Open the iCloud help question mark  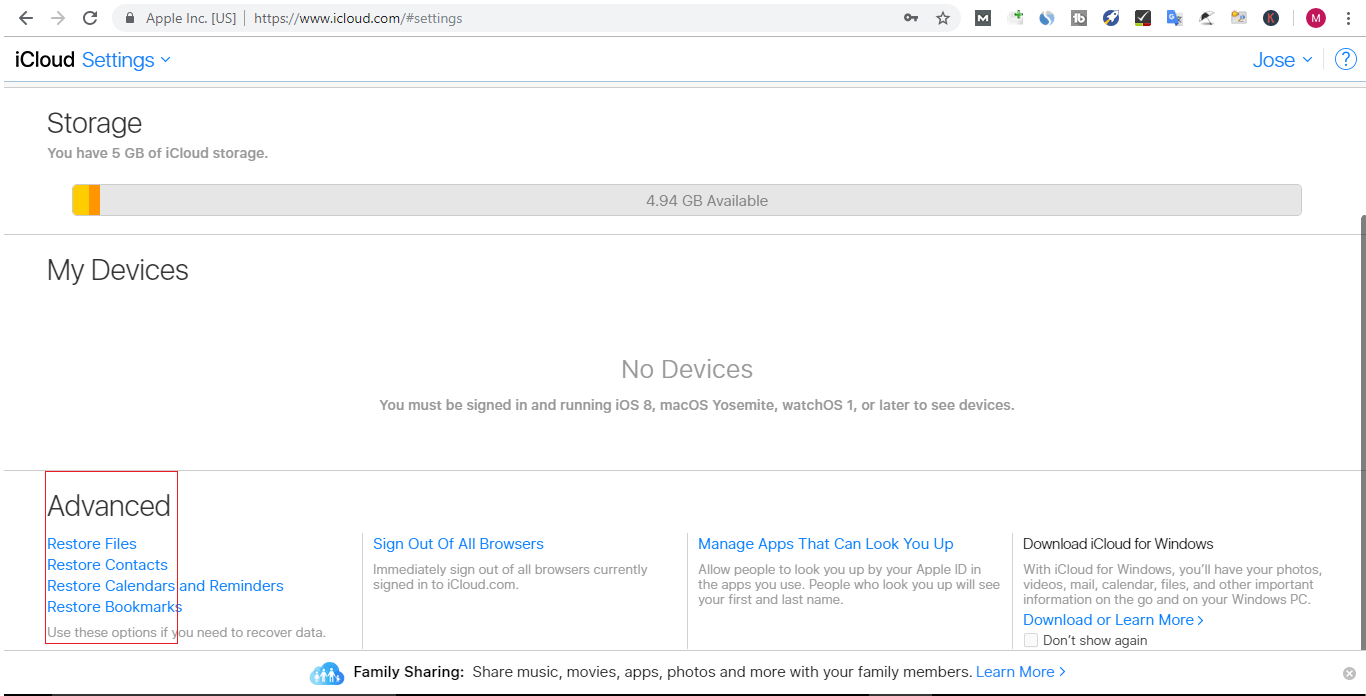click(1346, 60)
